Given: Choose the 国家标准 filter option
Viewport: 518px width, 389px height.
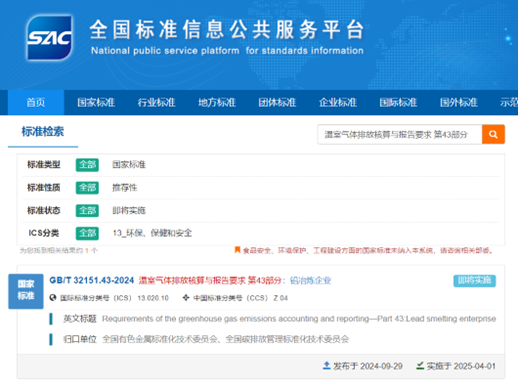Looking at the screenshot, I should (129, 165).
